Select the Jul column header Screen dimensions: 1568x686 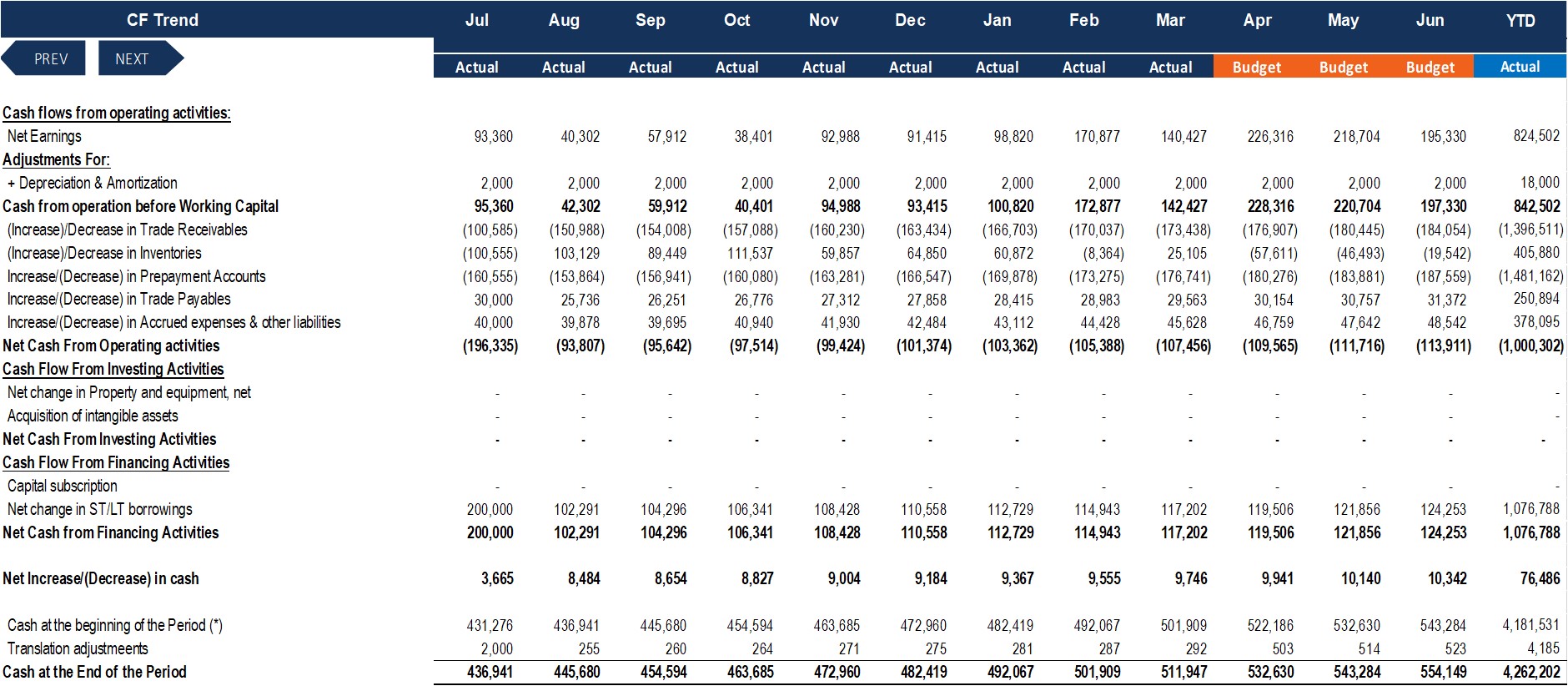(x=477, y=20)
